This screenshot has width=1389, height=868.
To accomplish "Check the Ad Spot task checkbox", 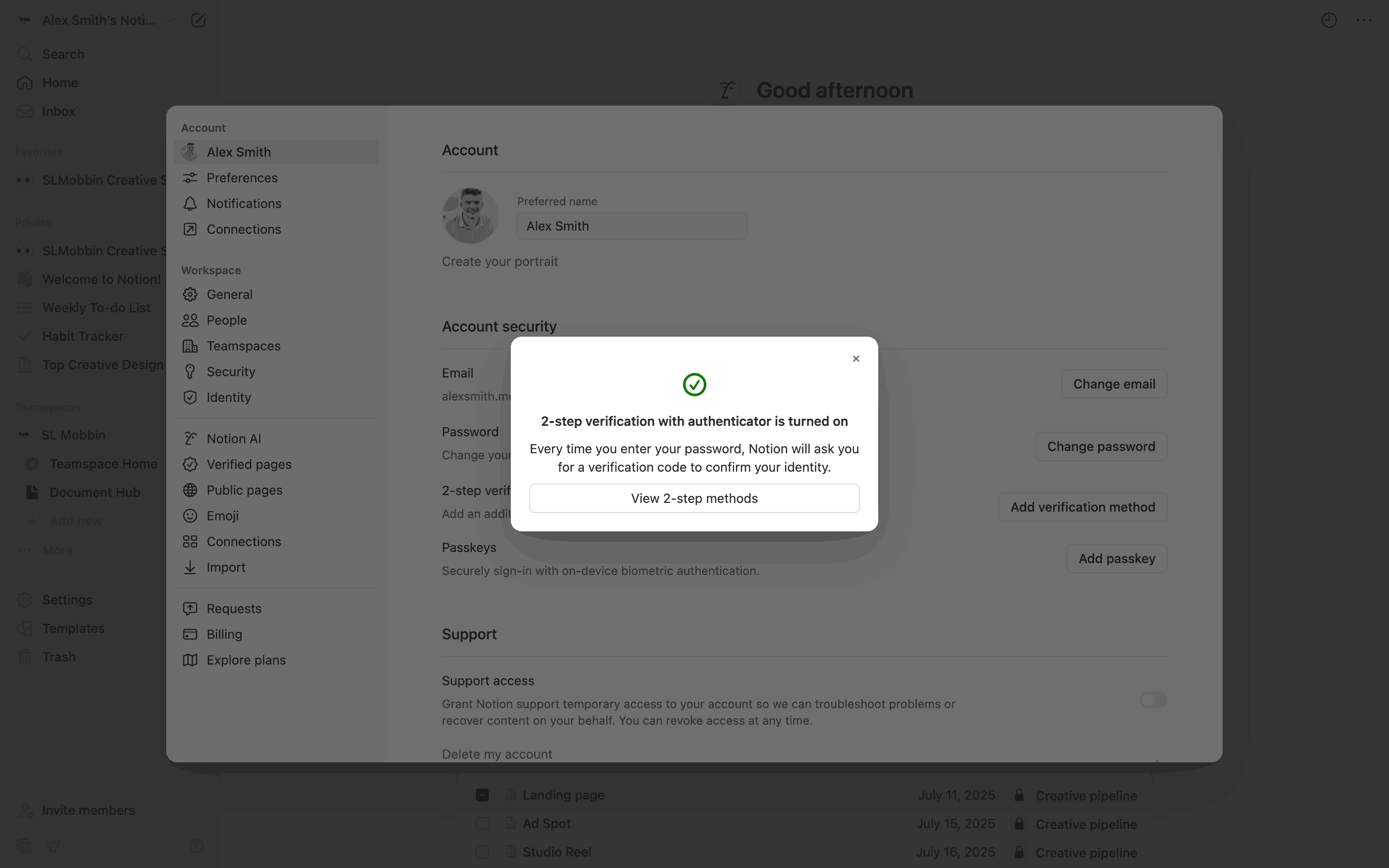I will [x=482, y=824].
